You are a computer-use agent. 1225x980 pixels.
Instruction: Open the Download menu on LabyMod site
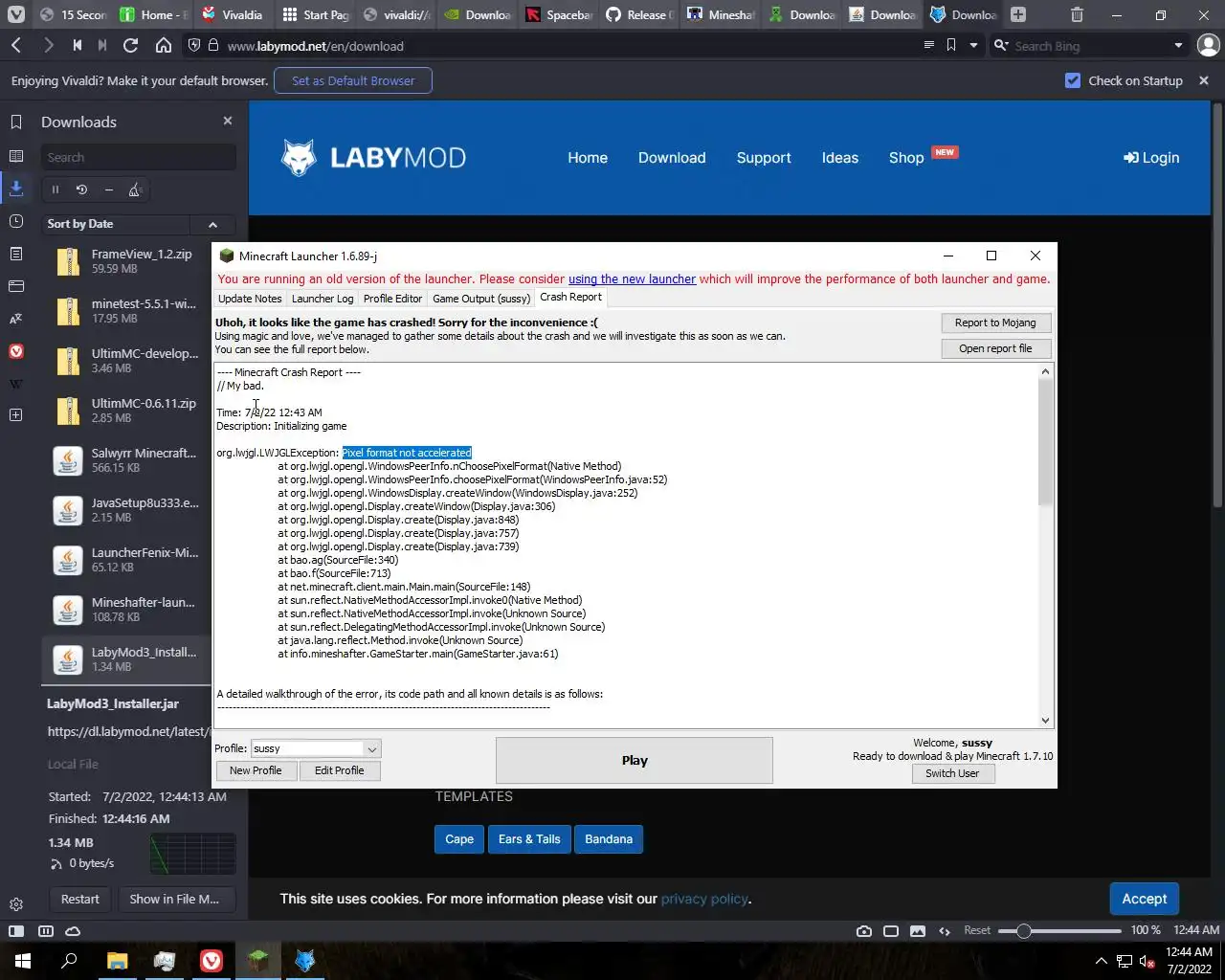(672, 158)
